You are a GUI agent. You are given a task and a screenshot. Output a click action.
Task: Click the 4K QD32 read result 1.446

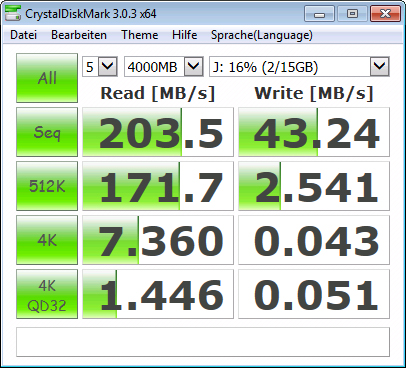[158, 294]
